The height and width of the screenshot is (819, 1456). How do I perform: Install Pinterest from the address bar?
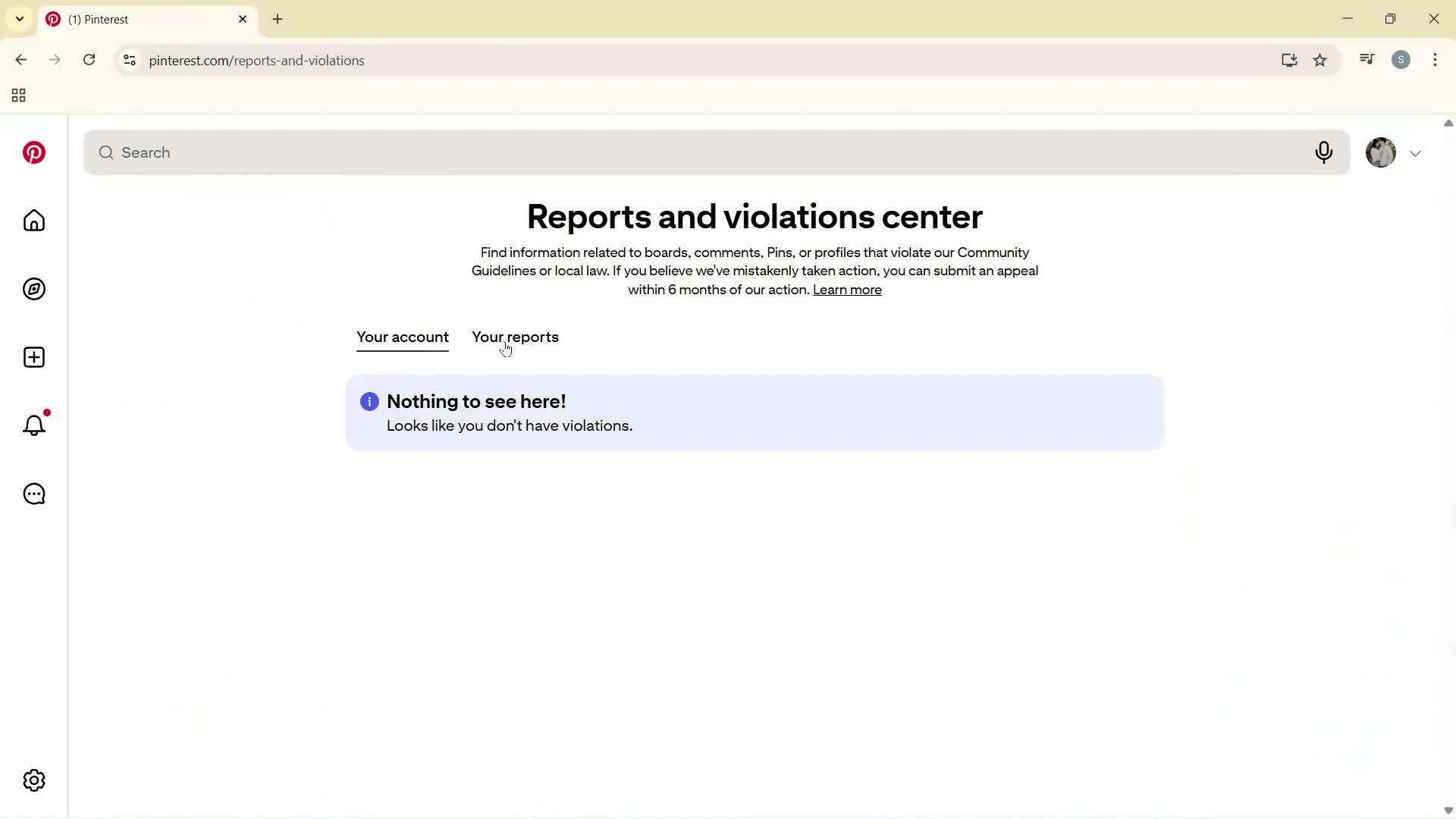tap(1289, 60)
